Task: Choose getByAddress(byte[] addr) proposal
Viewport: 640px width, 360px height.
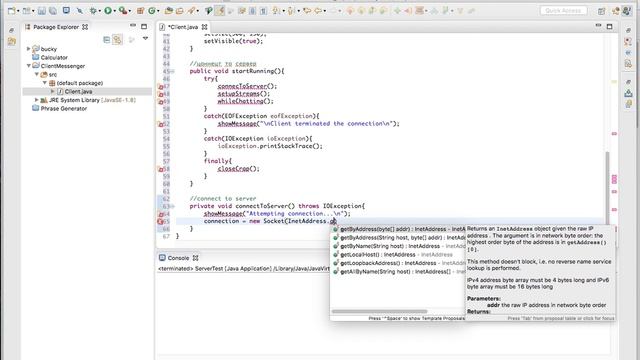Action: (398, 229)
